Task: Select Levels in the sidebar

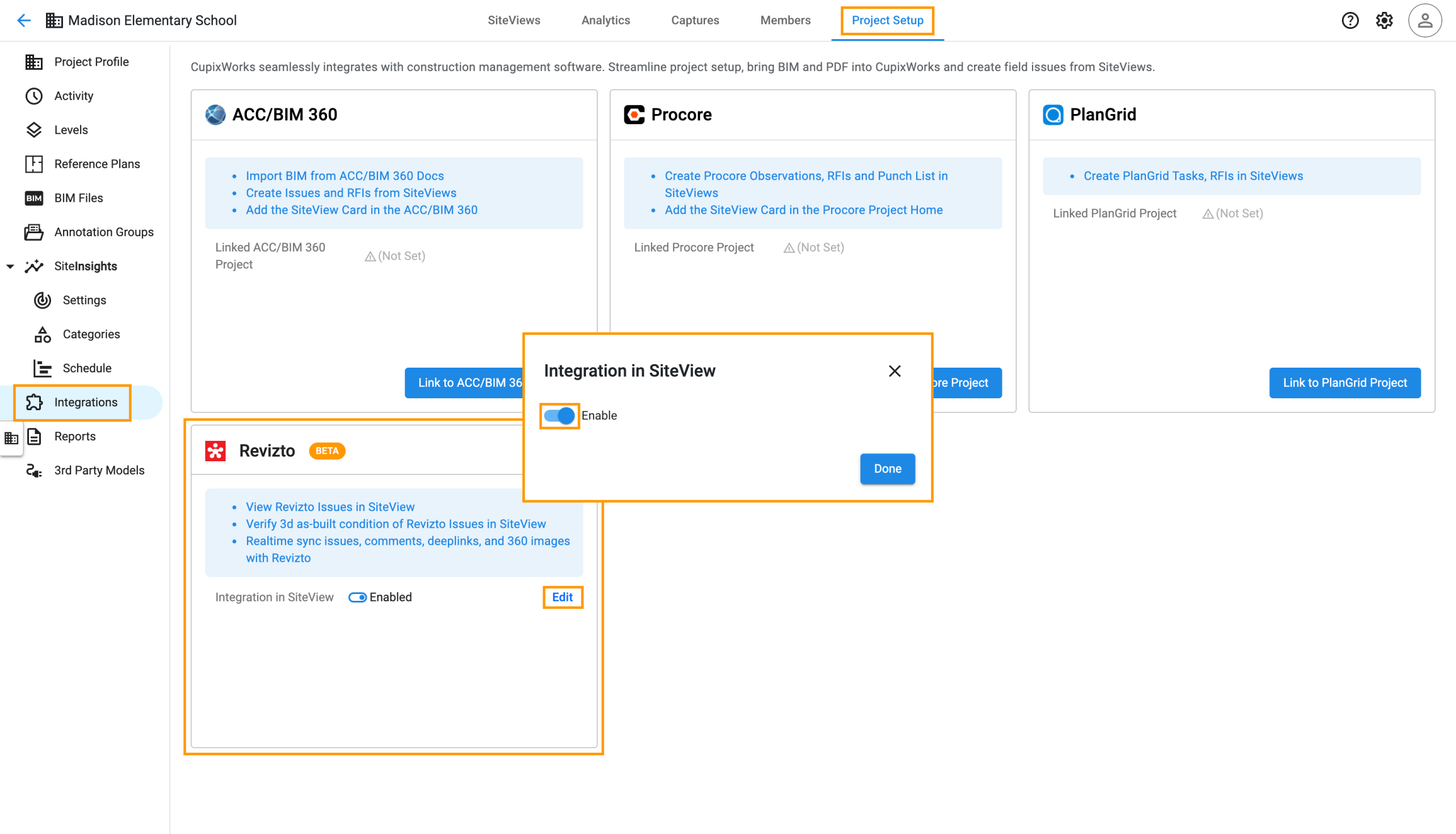Action: [x=71, y=130]
